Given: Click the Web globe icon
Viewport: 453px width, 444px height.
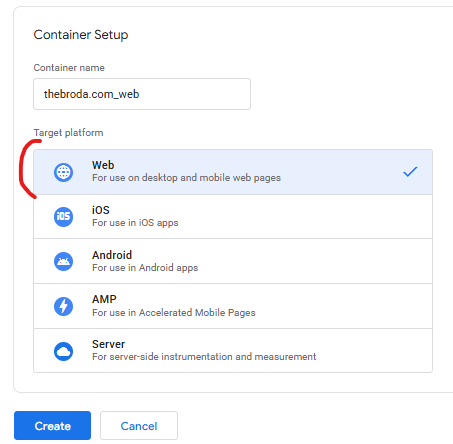Looking at the screenshot, I should click(x=63, y=172).
